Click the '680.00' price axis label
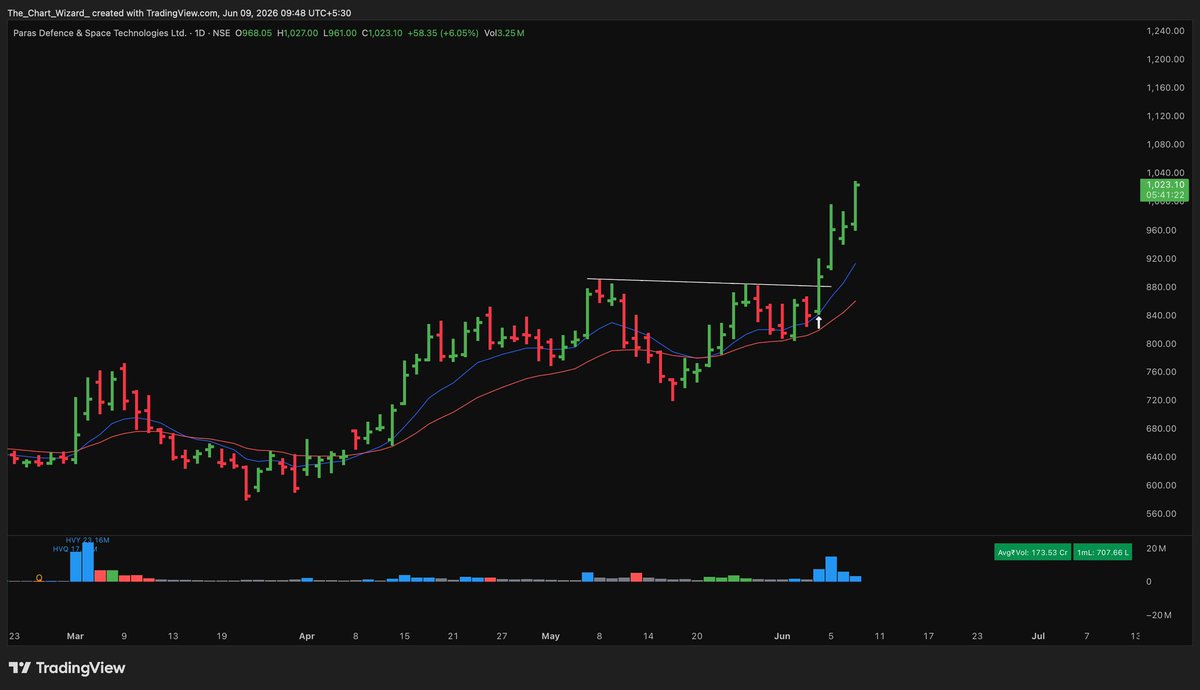1200x690 pixels. click(1160, 428)
